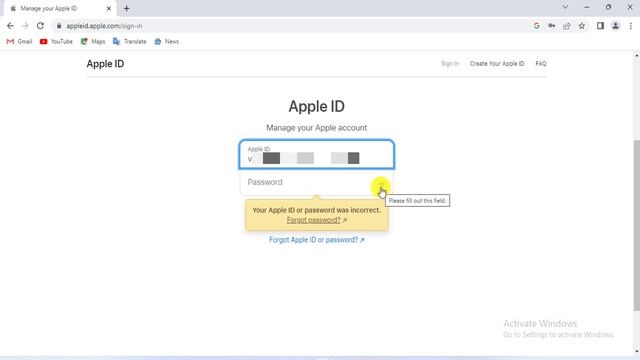The height and width of the screenshot is (360, 640).
Task: Click Forgot password? in the error box
Action: [x=313, y=220]
